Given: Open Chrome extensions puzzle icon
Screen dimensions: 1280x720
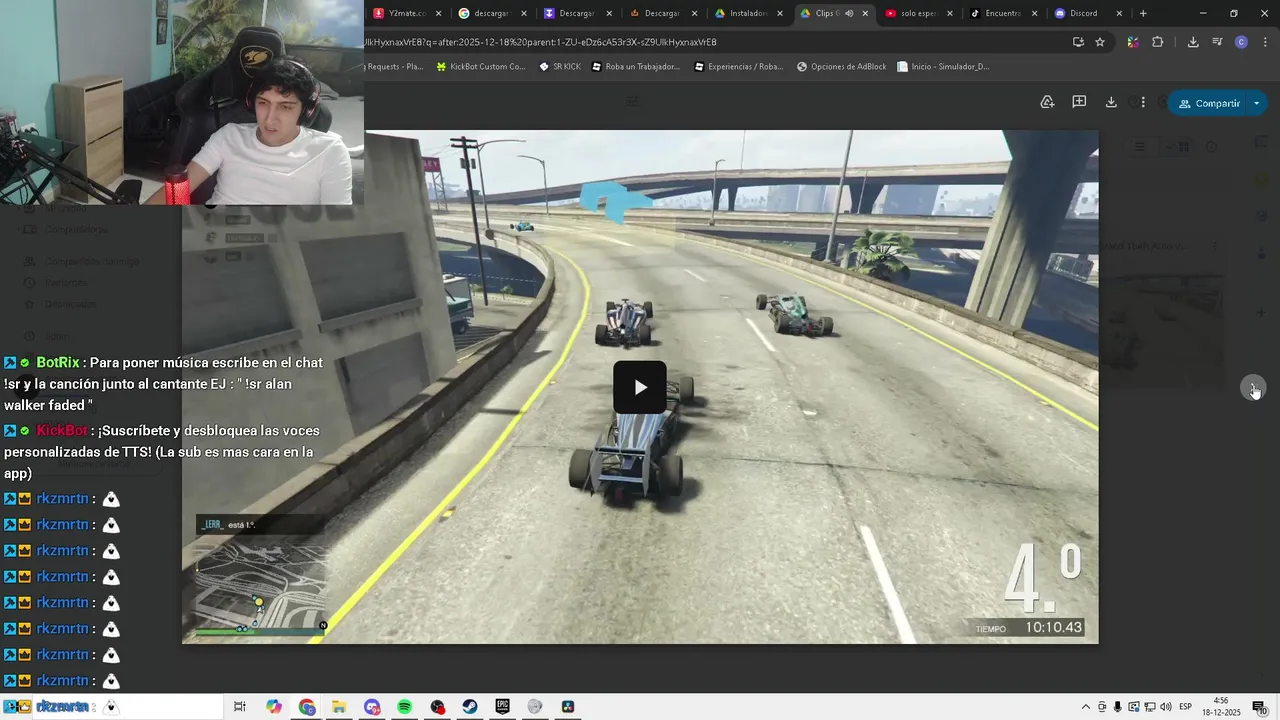Looking at the screenshot, I should 1158,42.
